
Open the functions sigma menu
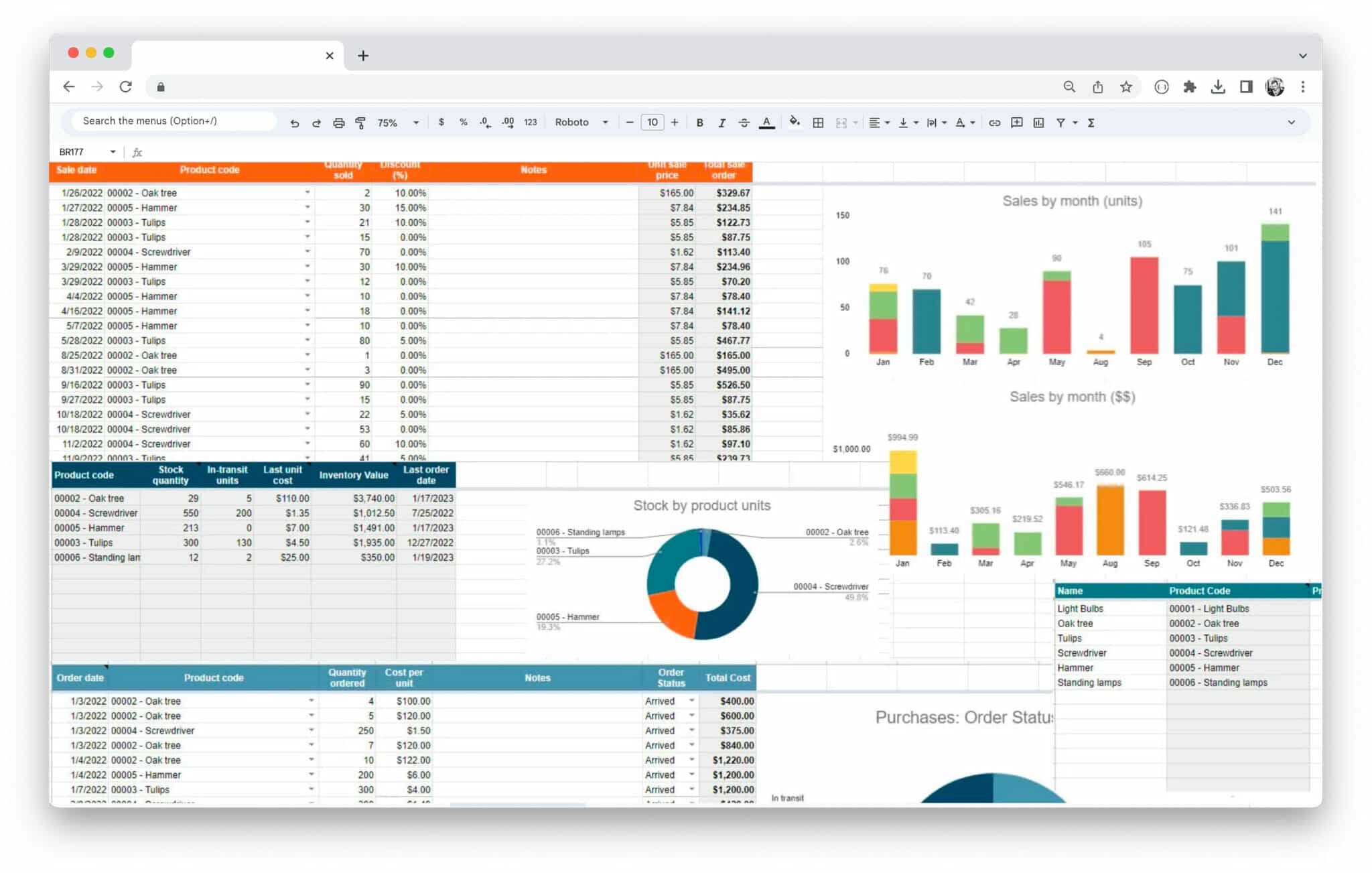pyautogui.click(x=1091, y=123)
